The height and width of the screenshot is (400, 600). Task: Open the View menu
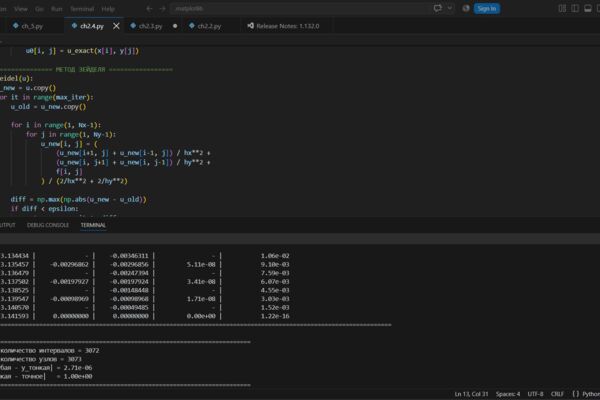(x=21, y=8)
